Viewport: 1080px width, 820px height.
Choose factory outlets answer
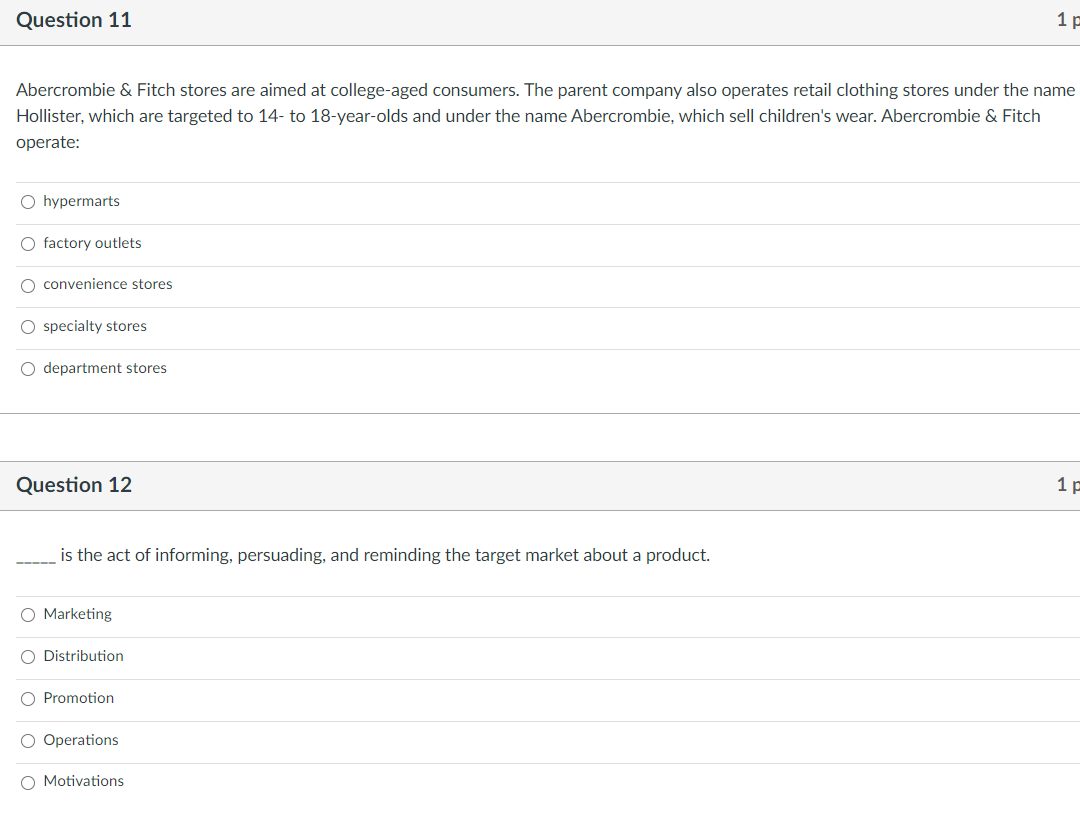[28, 244]
